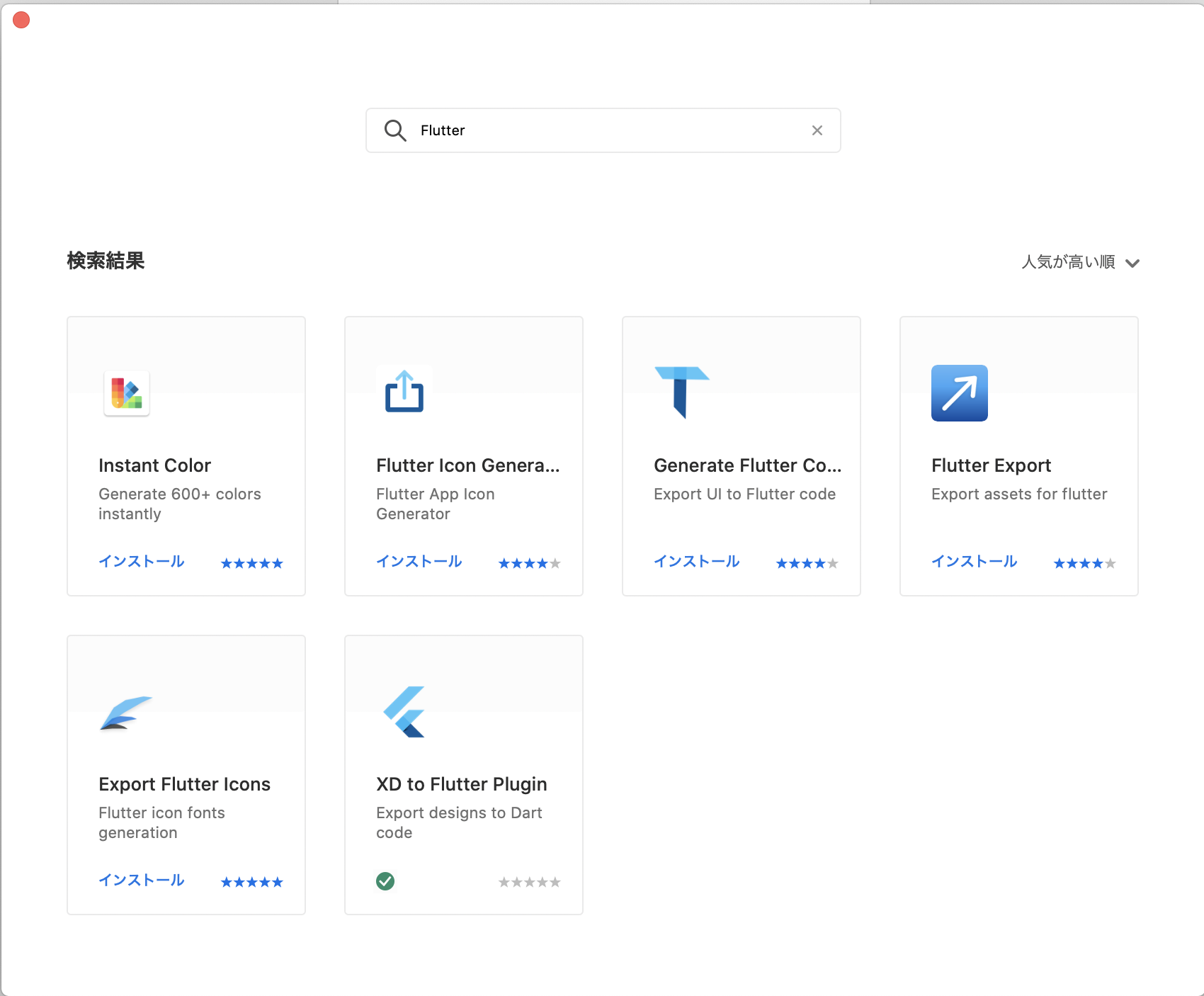
Task: Open the XD to Flutter Plugin title
Action: tap(462, 784)
